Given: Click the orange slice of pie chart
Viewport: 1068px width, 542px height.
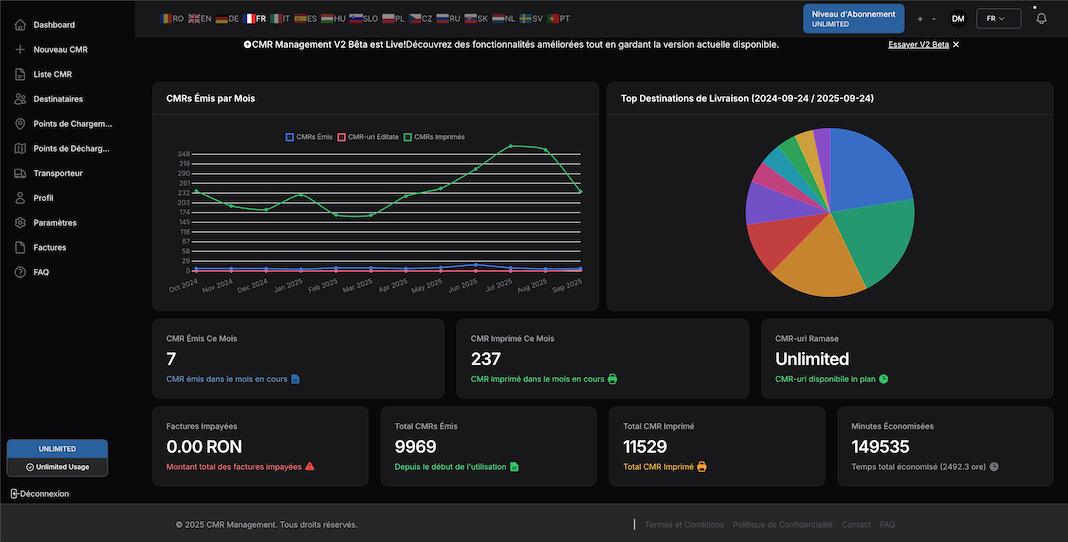Looking at the screenshot, I should click(x=814, y=265).
